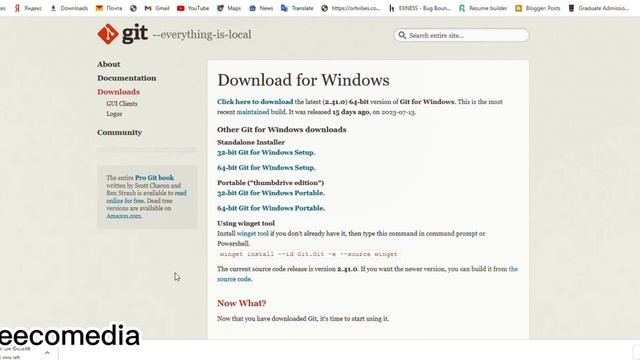The image size is (640, 360).
Task: Open the Gmail bookmark
Action: pyautogui.click(x=157, y=8)
